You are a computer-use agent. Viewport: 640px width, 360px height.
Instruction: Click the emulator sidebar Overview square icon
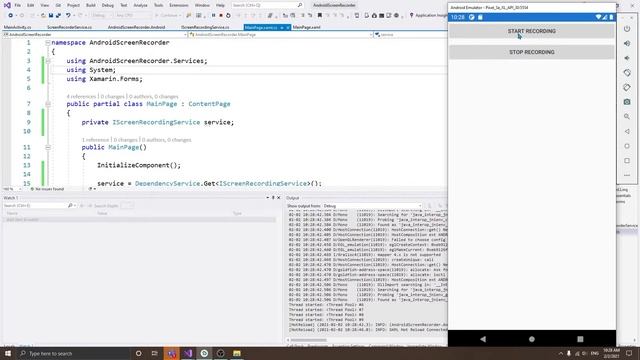(627, 161)
